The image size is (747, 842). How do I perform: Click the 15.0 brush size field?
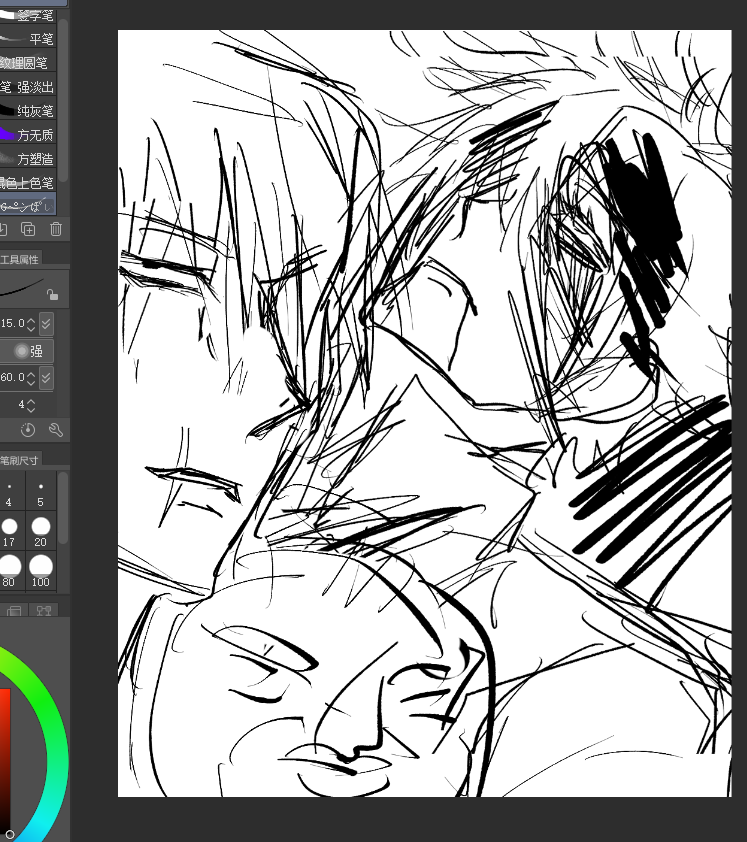(x=12, y=323)
